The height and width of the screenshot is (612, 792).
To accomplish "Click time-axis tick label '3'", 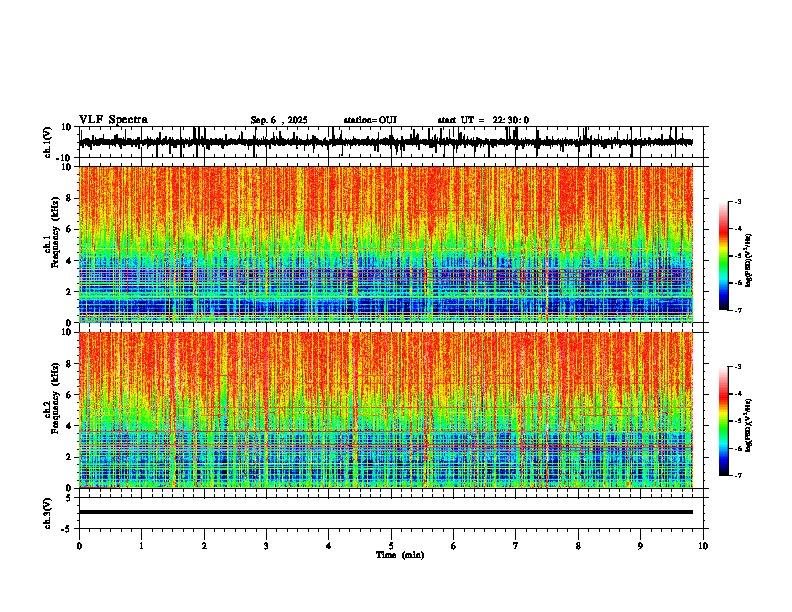I will (x=266, y=546).
